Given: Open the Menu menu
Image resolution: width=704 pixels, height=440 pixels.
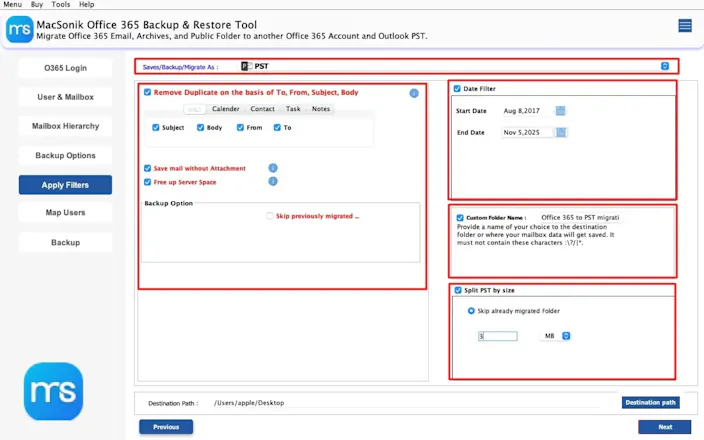Looking at the screenshot, I should 13,4.
